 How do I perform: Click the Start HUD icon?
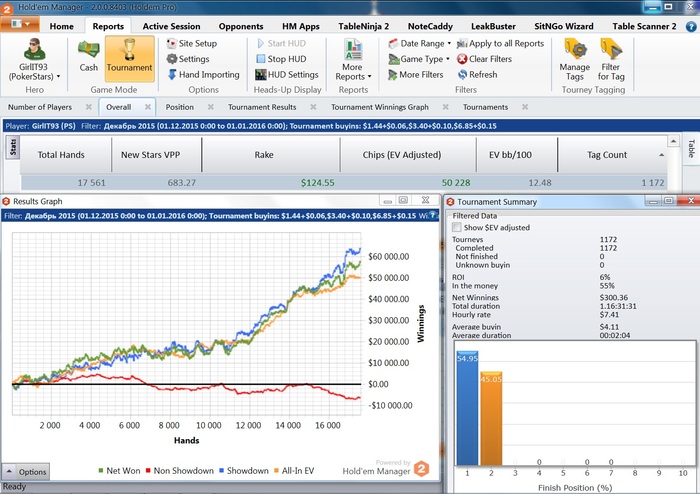(x=261, y=43)
